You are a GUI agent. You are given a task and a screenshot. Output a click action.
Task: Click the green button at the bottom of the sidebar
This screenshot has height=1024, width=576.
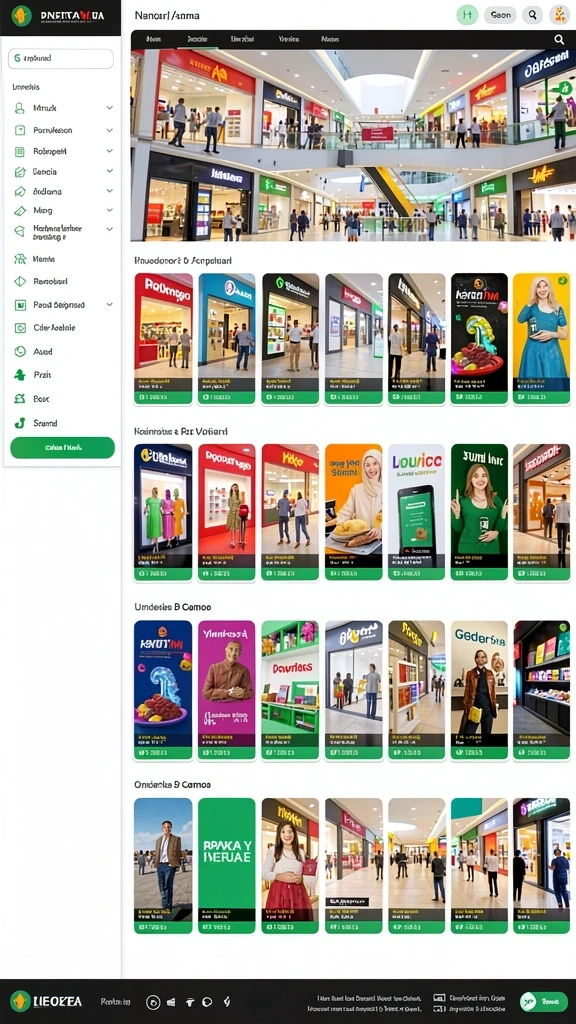(63, 448)
